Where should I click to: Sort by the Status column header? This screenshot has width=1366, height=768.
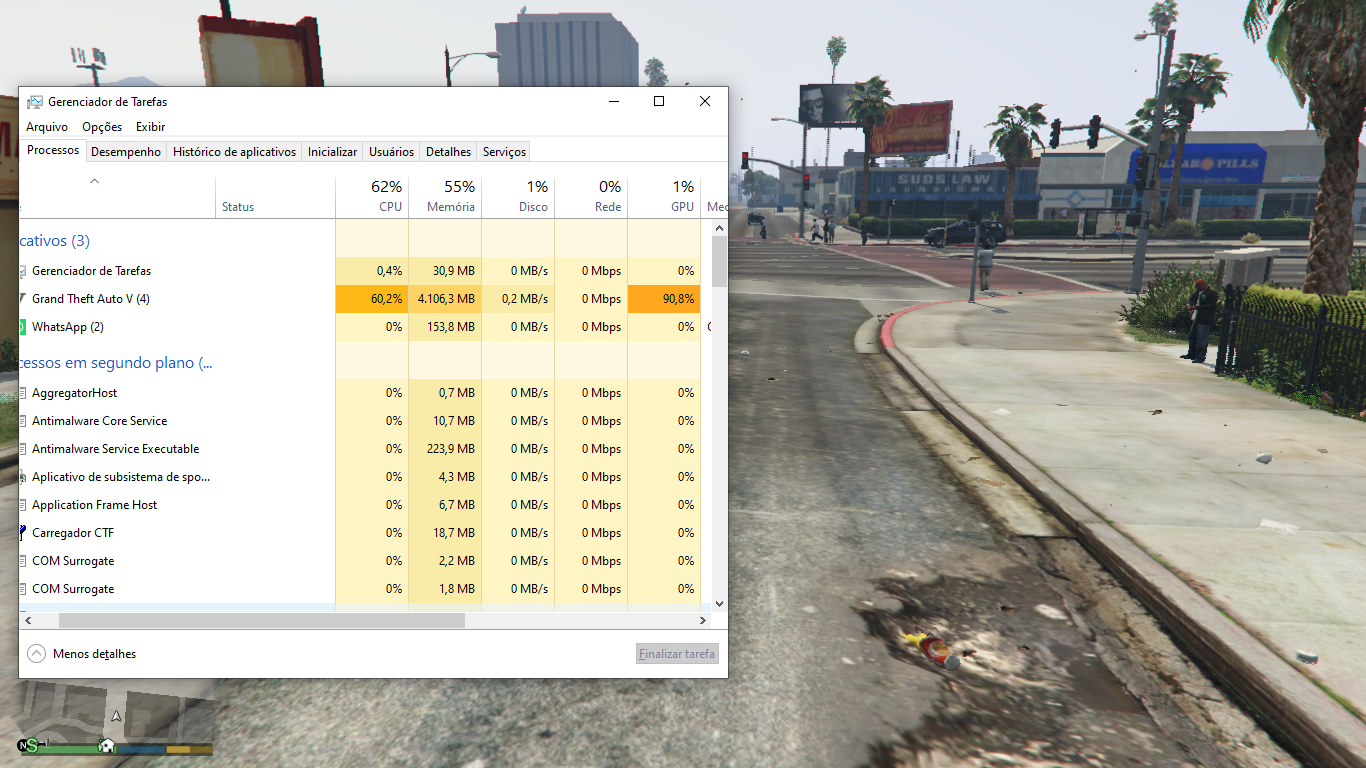click(x=275, y=197)
